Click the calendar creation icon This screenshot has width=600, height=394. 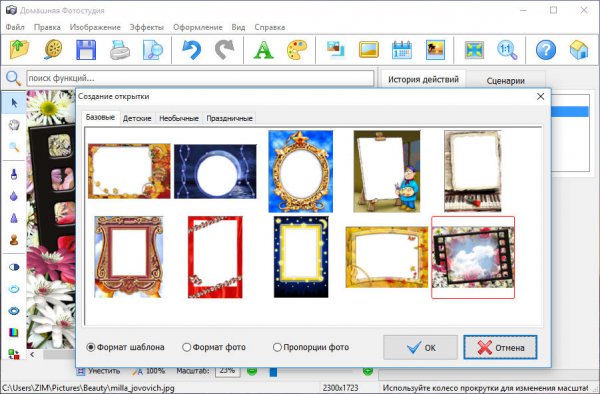402,50
